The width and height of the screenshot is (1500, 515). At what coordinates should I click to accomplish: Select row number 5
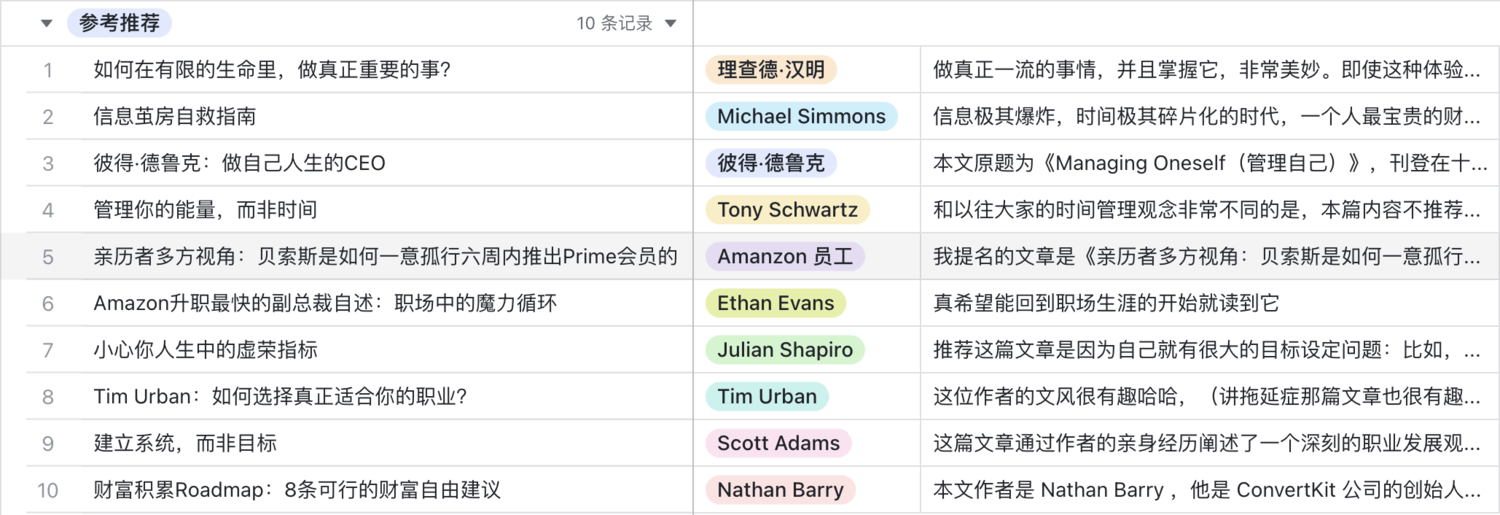click(x=47, y=257)
